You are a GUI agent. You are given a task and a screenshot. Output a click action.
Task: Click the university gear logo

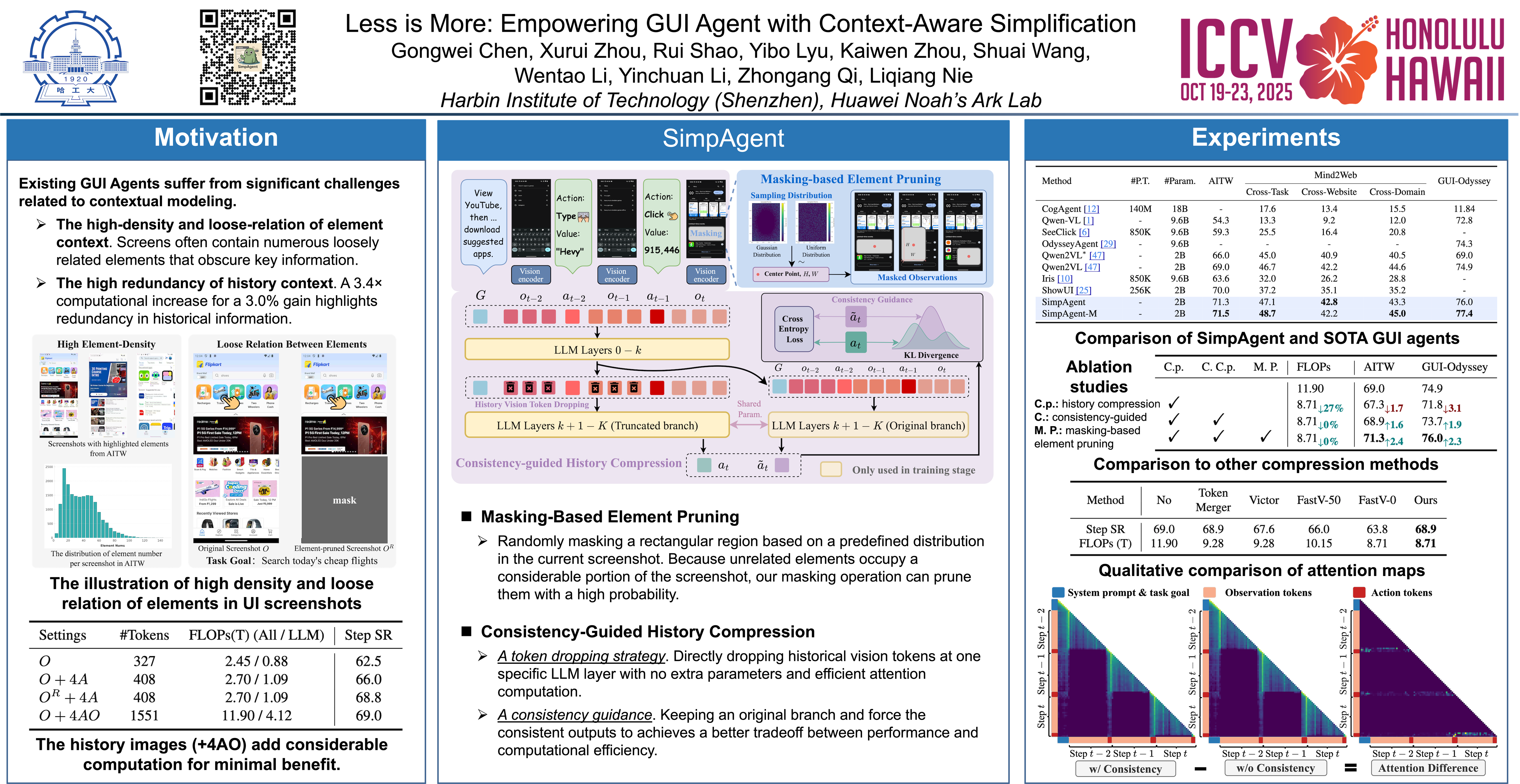click(75, 58)
